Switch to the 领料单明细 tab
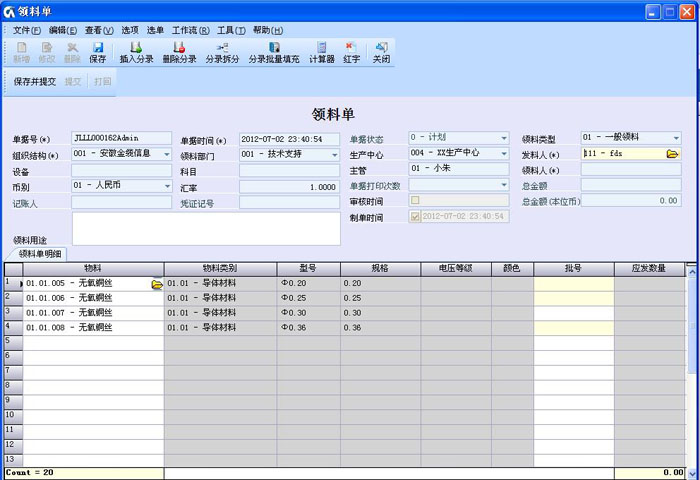Viewport: 700px width, 480px height. (x=40, y=254)
